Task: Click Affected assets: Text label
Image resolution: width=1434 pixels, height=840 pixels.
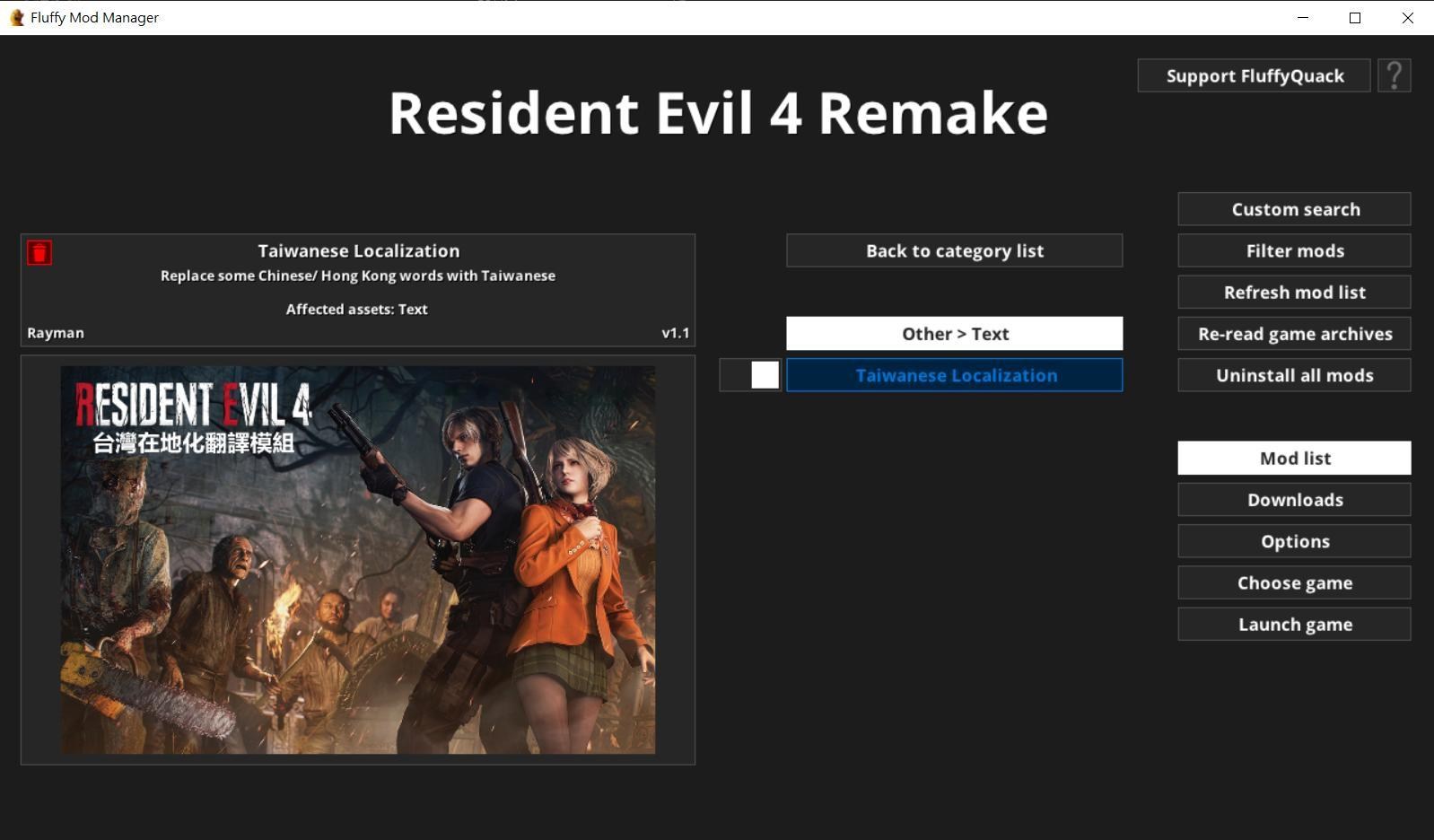Action: pos(357,309)
